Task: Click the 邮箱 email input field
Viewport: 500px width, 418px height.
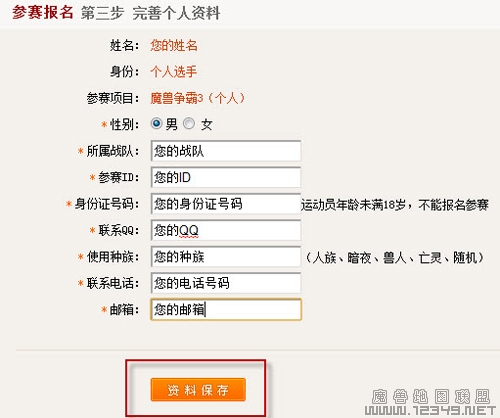Action: 226,310
